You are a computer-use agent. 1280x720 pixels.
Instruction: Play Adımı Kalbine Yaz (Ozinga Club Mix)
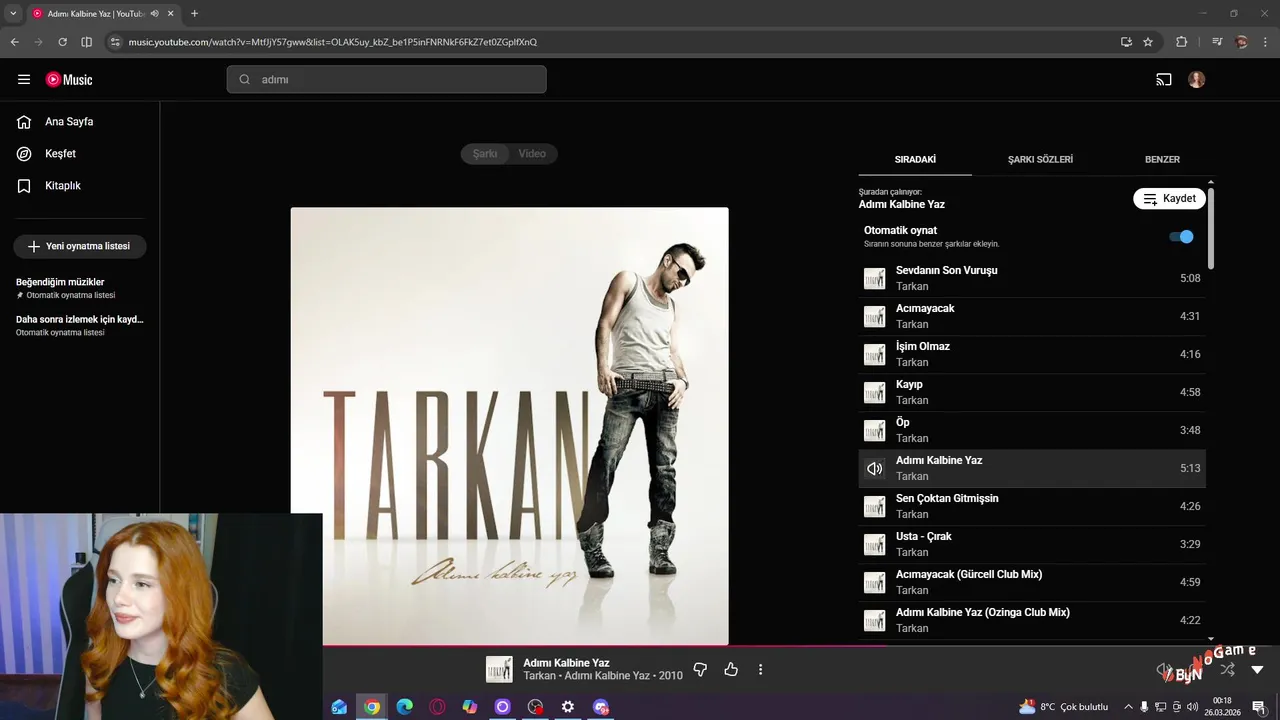(x=1032, y=620)
